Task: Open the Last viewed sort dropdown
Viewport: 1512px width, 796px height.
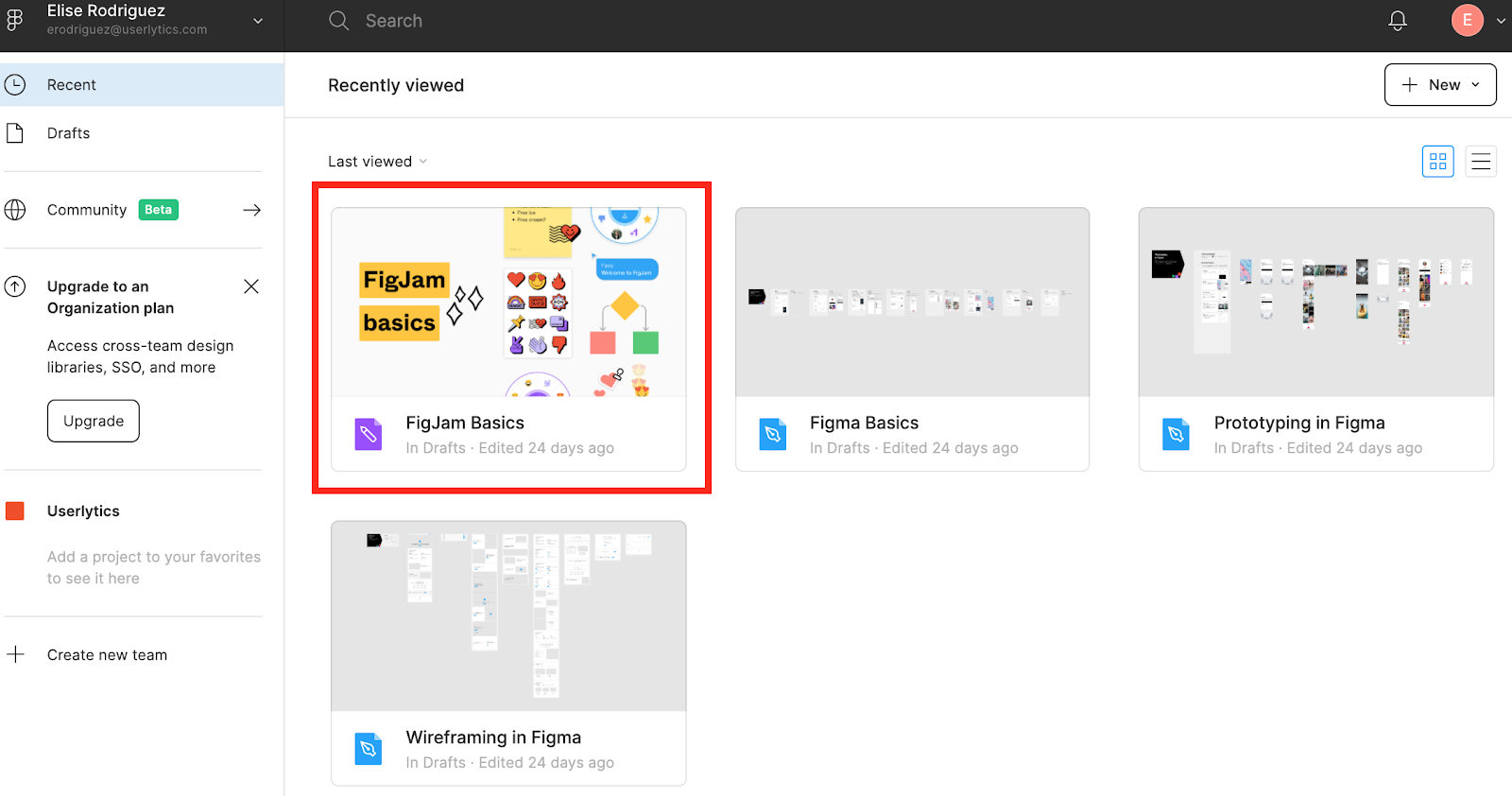Action: (377, 162)
